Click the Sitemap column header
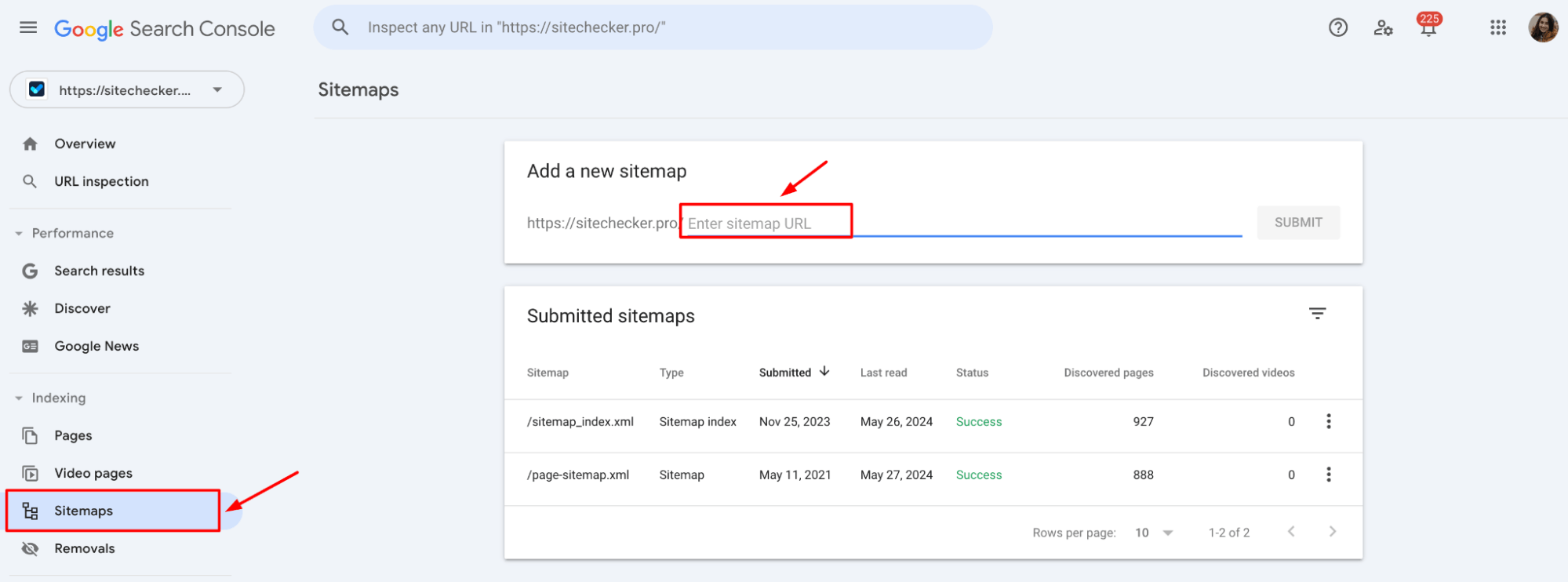Screen dimensions: 1568x582 coord(548,373)
